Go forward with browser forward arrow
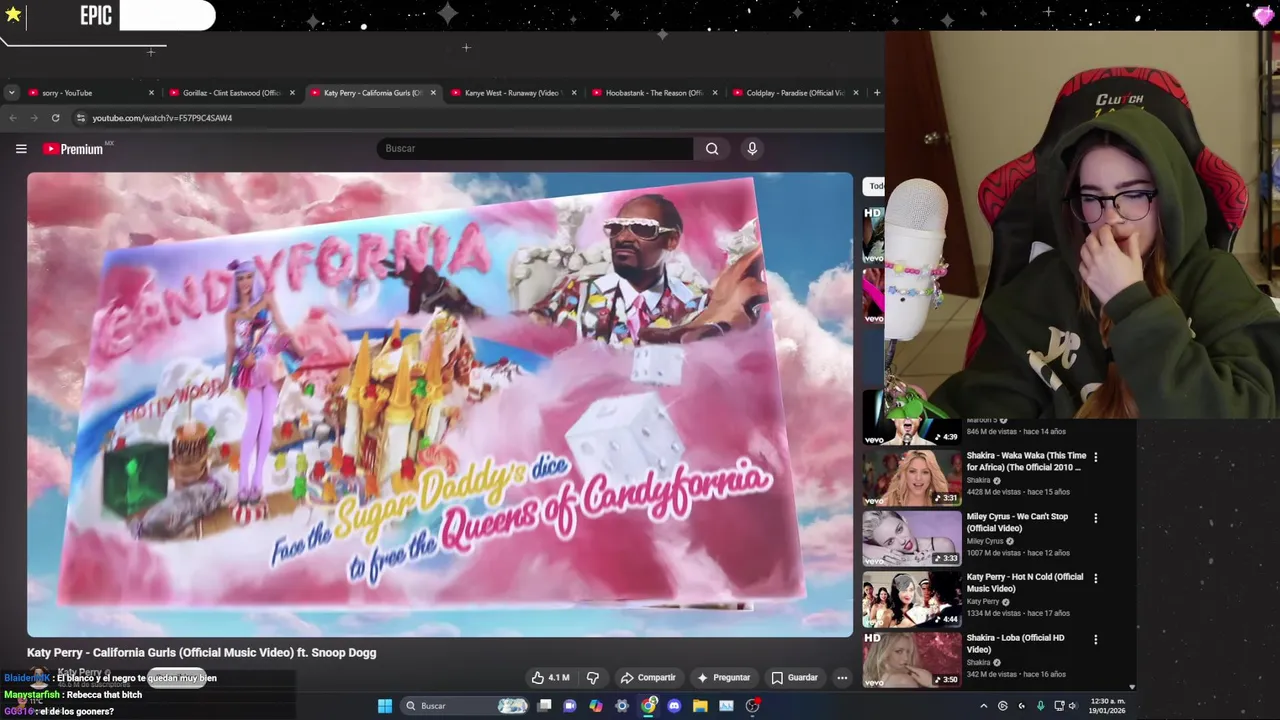 [34, 118]
